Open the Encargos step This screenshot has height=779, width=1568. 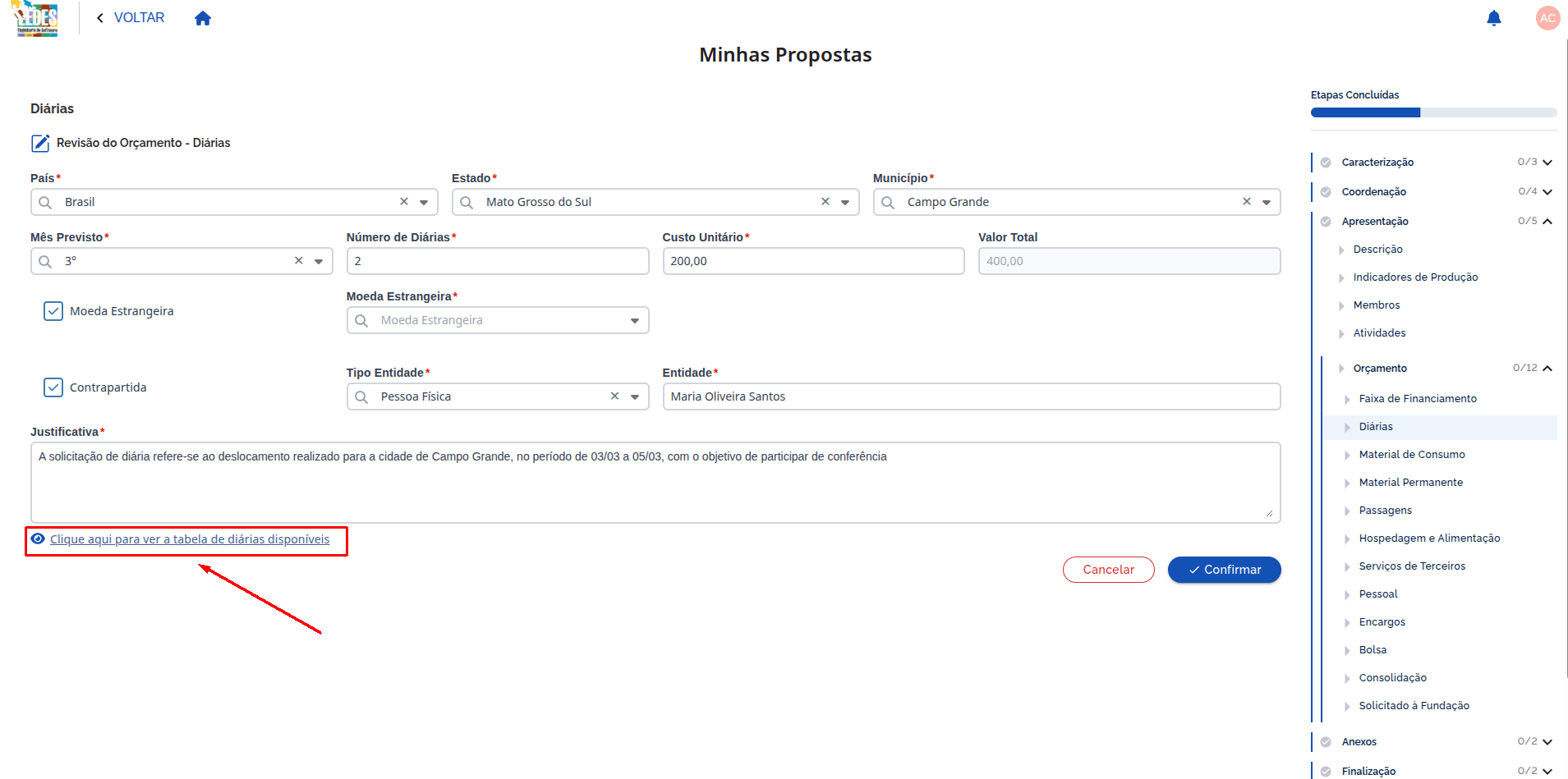(x=1382, y=622)
